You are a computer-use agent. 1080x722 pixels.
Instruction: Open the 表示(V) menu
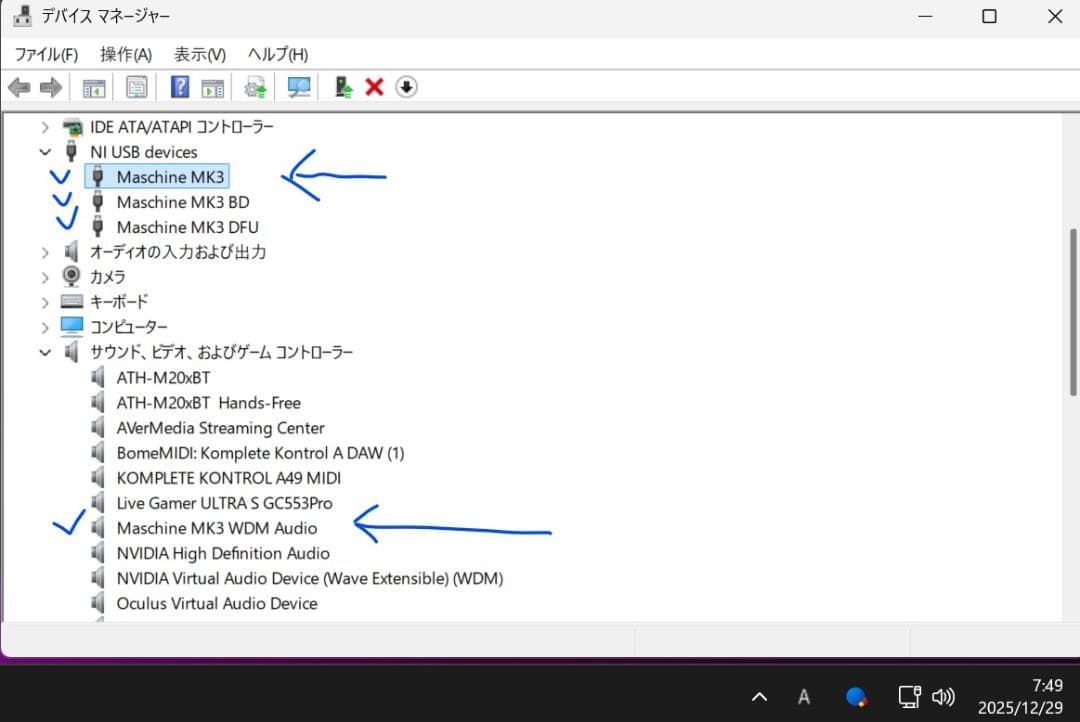click(x=200, y=54)
